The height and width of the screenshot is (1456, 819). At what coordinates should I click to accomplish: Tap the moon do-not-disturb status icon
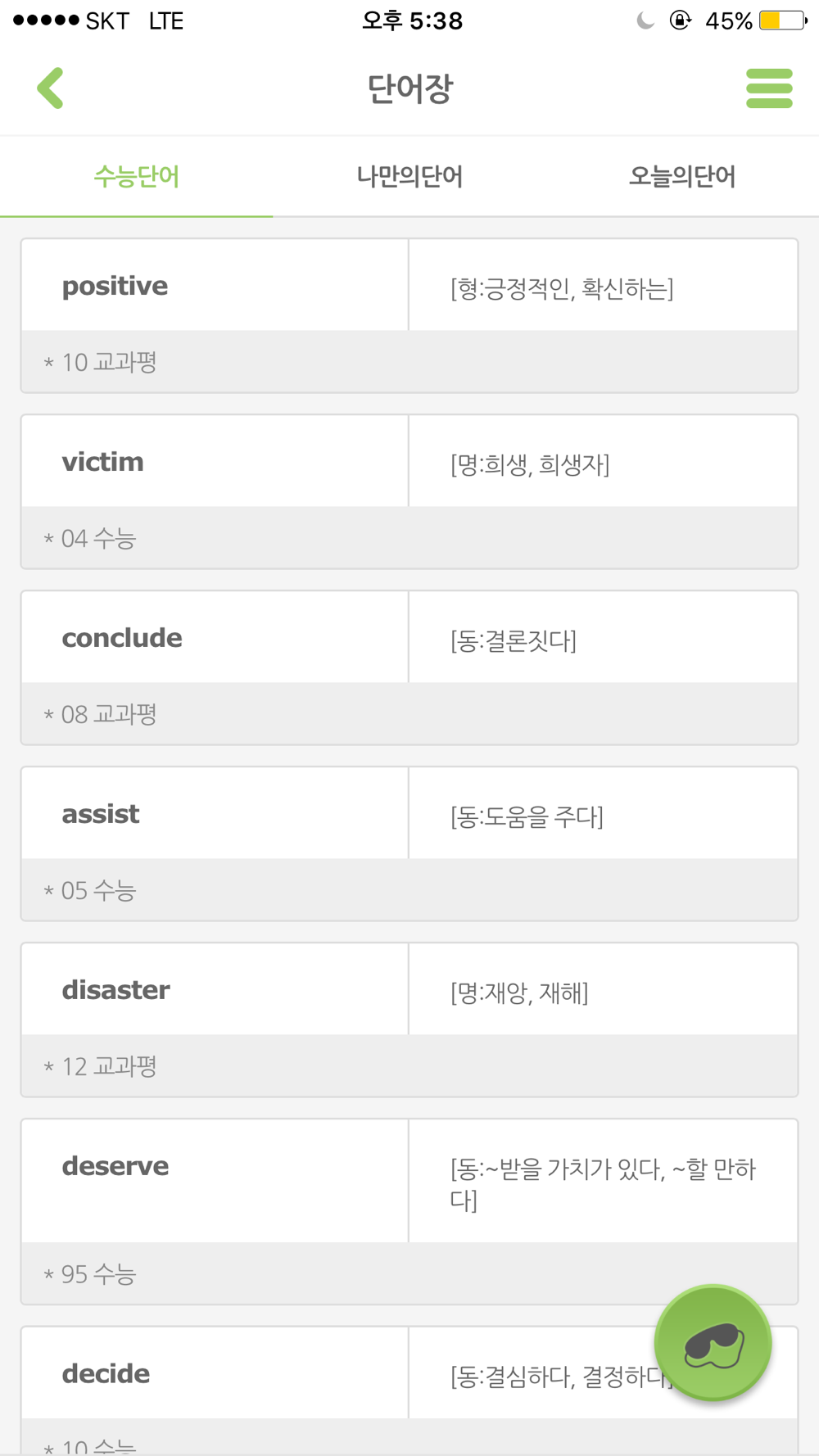click(645, 20)
